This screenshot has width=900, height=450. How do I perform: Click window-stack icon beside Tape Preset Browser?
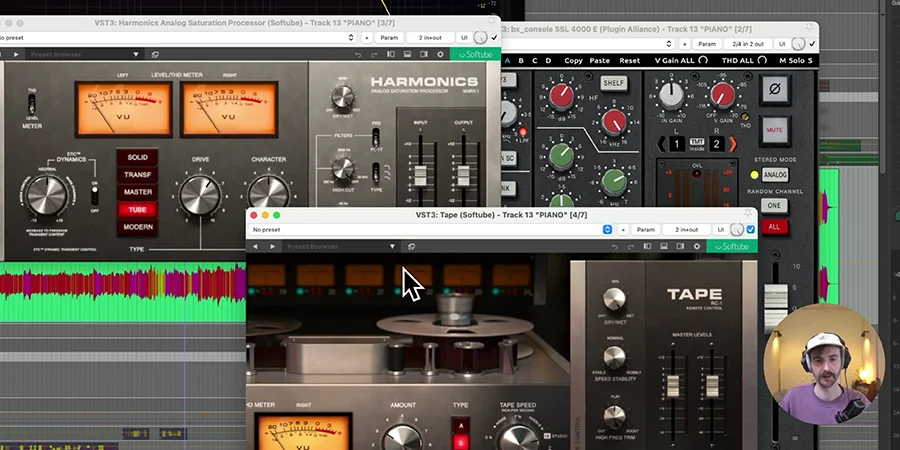(412, 247)
